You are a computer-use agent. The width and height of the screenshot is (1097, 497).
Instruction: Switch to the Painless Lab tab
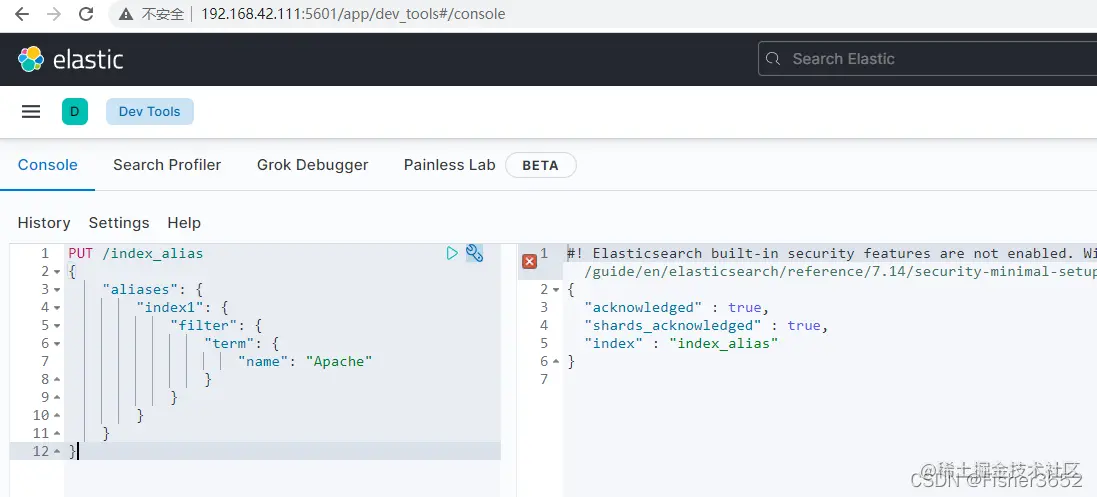(x=449, y=165)
